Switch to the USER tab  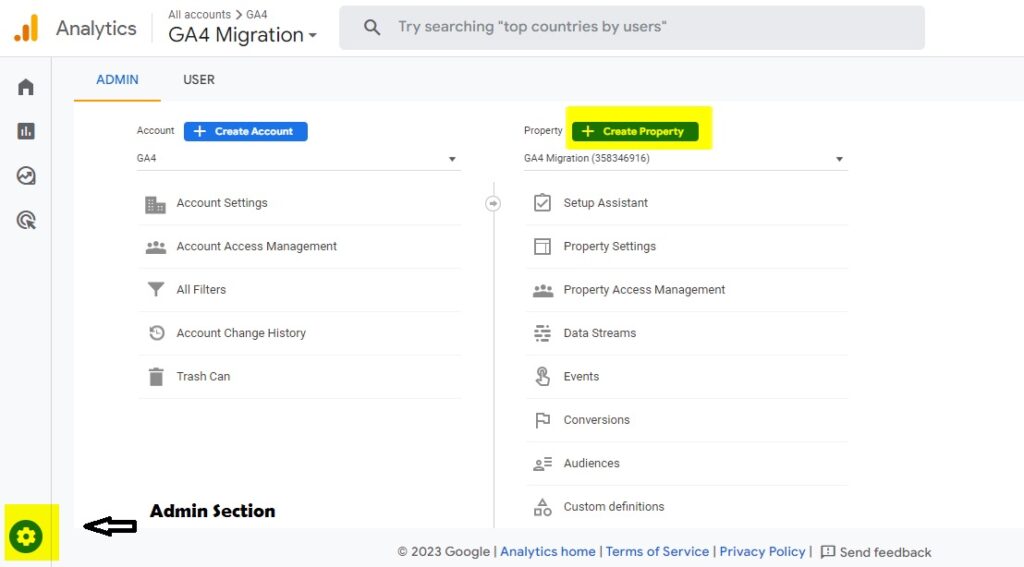pyautogui.click(x=199, y=80)
